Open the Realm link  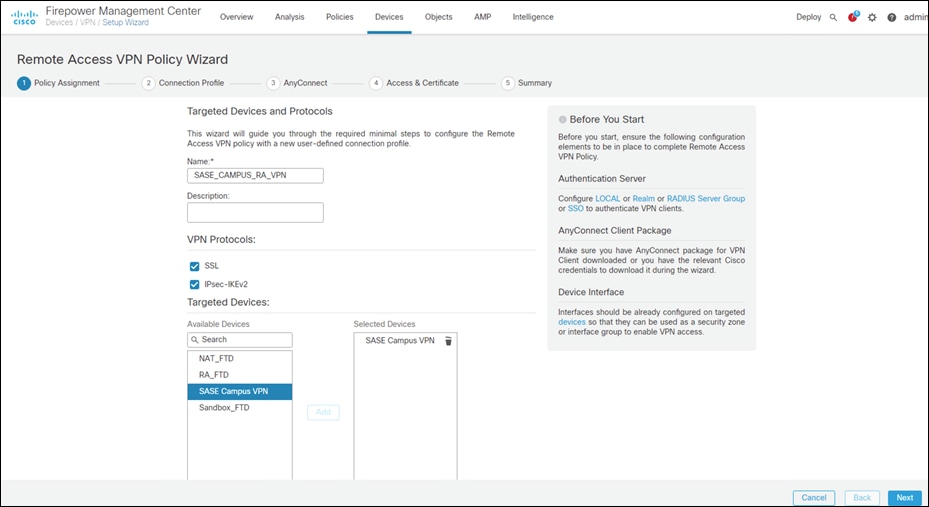coord(643,199)
